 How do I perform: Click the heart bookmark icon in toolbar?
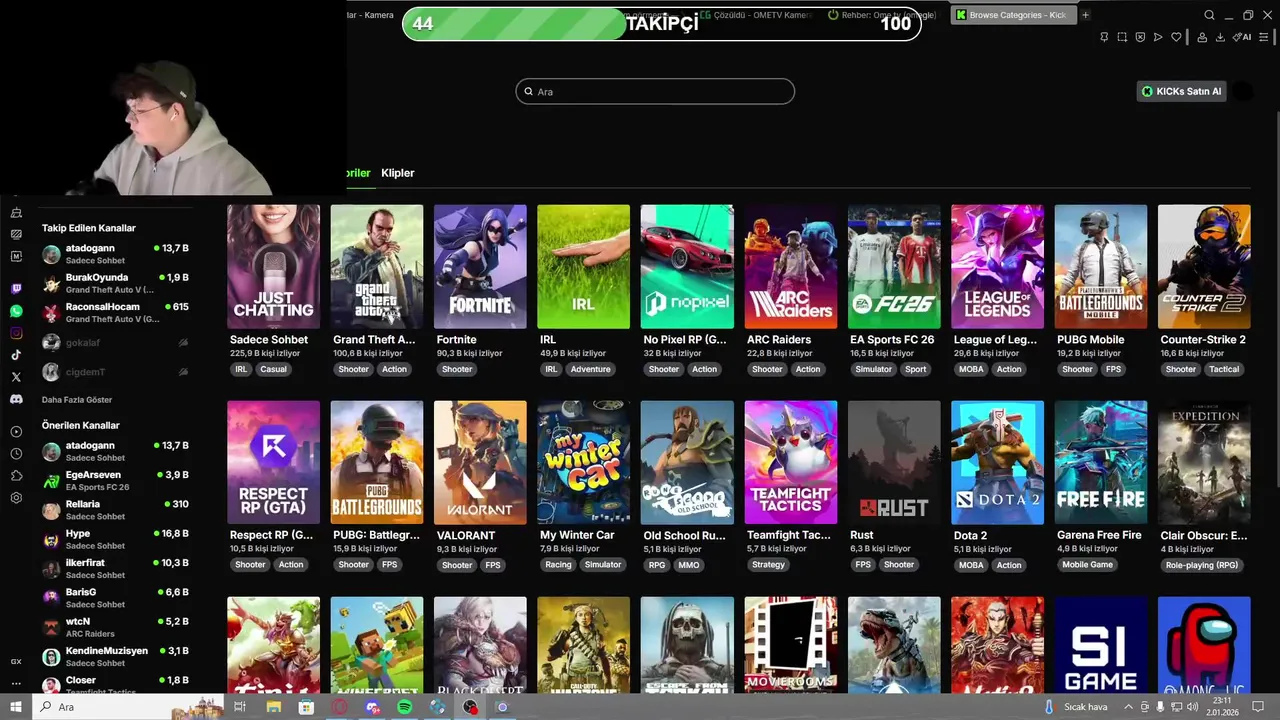(1176, 37)
